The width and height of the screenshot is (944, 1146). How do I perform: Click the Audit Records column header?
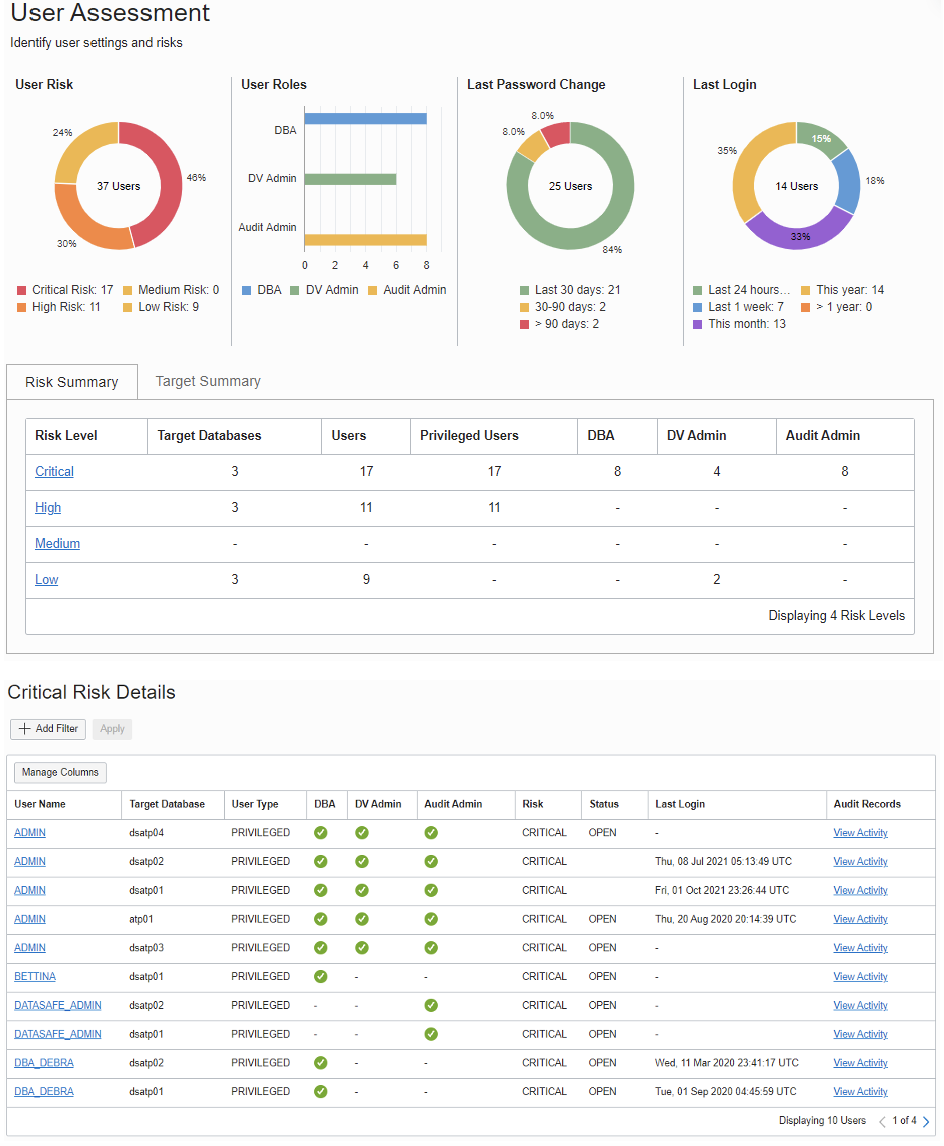pyautogui.click(x=867, y=804)
